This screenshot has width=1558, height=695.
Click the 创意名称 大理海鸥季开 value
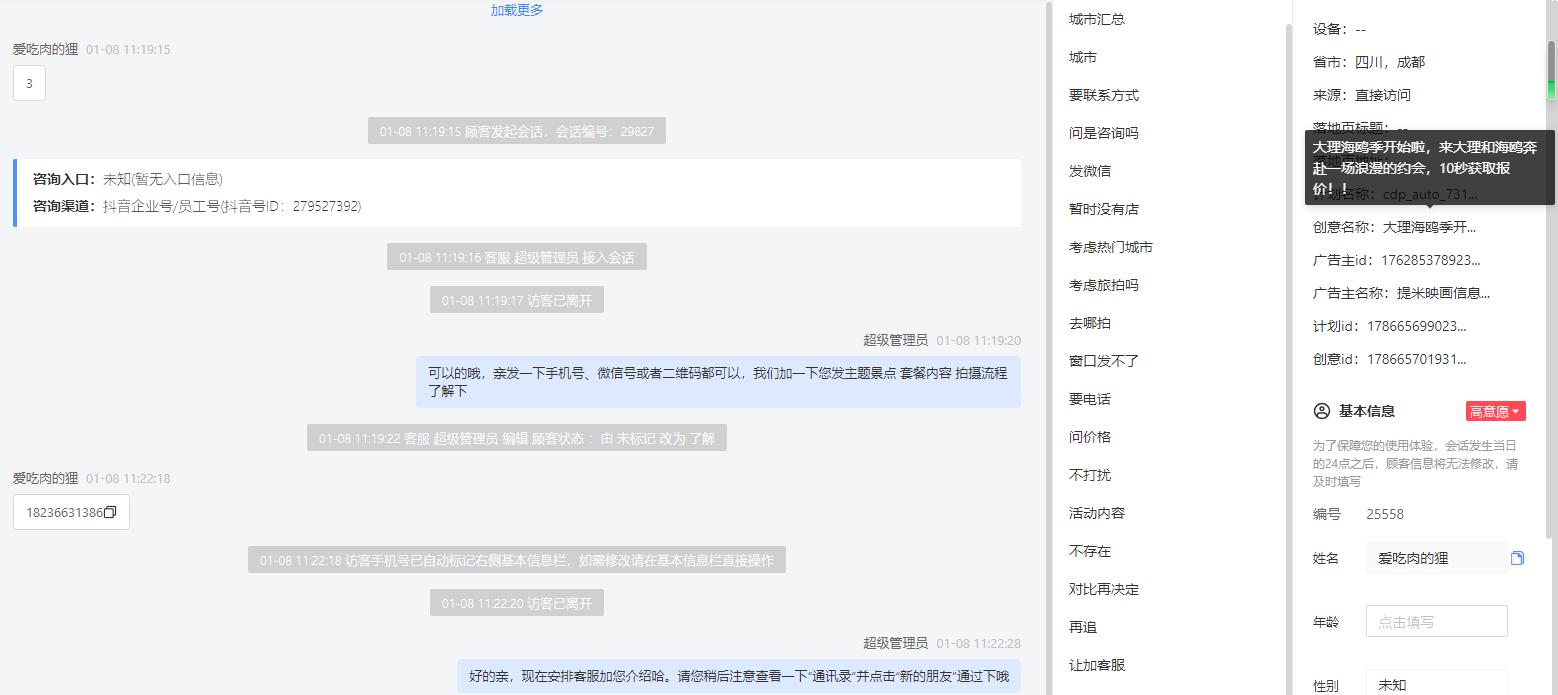point(1429,227)
